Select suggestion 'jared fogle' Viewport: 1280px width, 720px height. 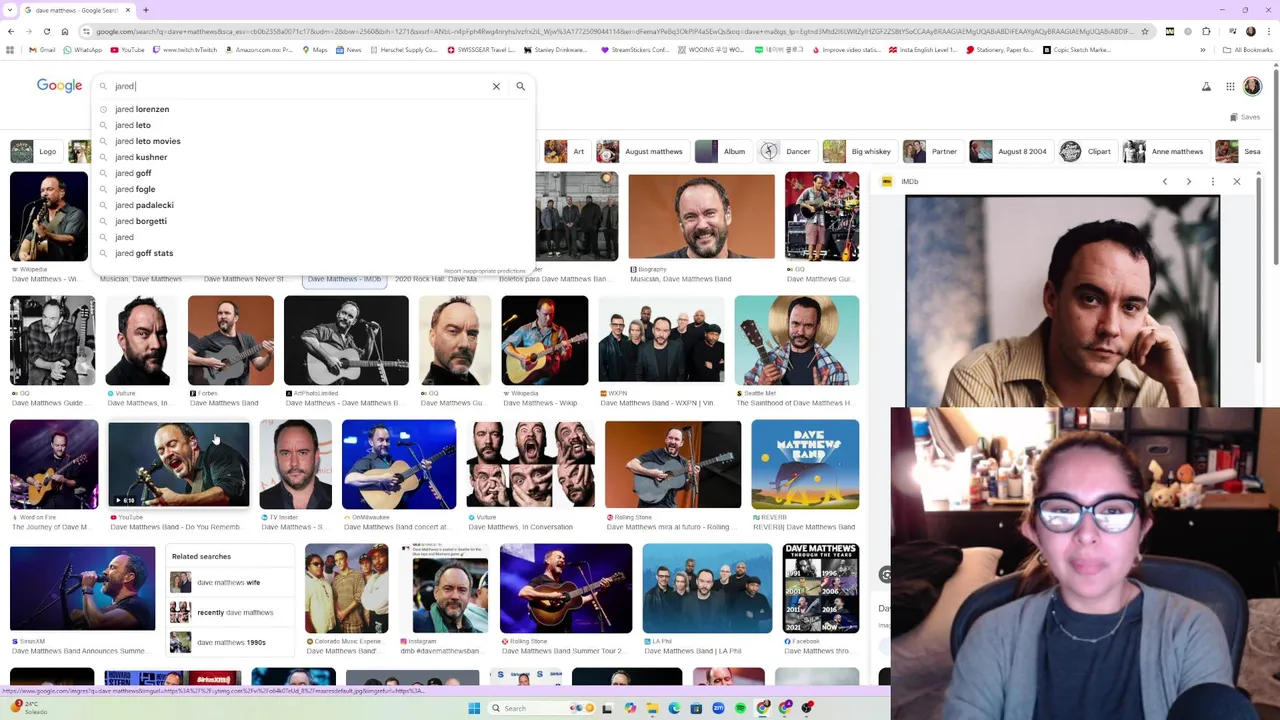pos(313,189)
